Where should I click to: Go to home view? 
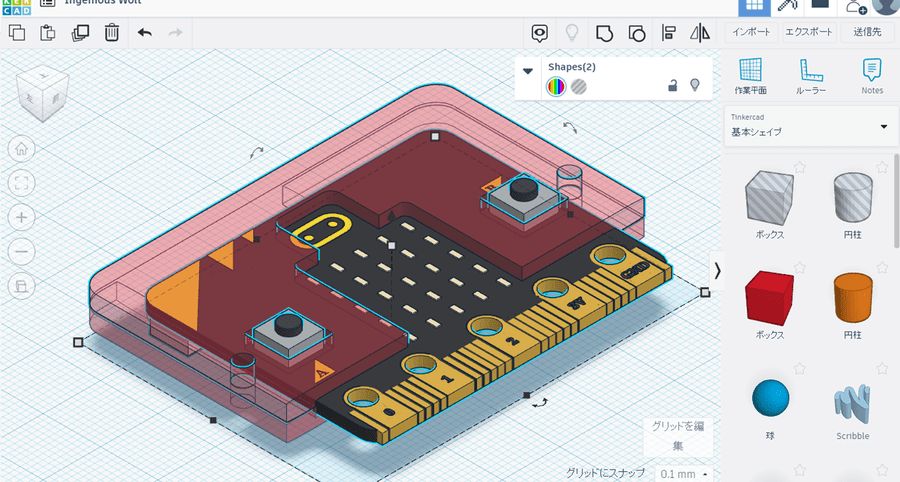click(x=21, y=149)
